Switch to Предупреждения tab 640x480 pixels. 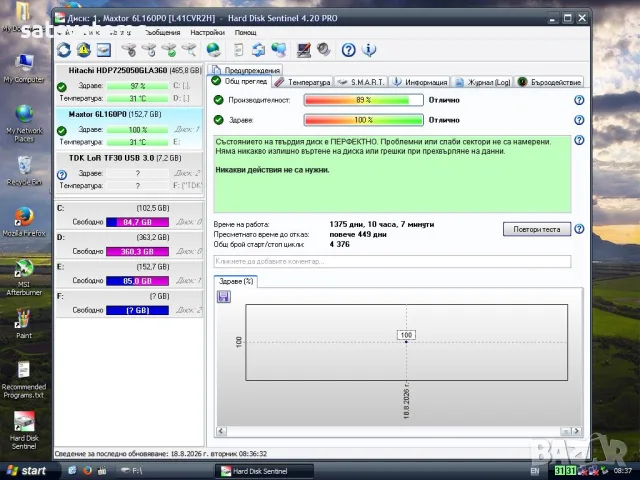pos(246,70)
